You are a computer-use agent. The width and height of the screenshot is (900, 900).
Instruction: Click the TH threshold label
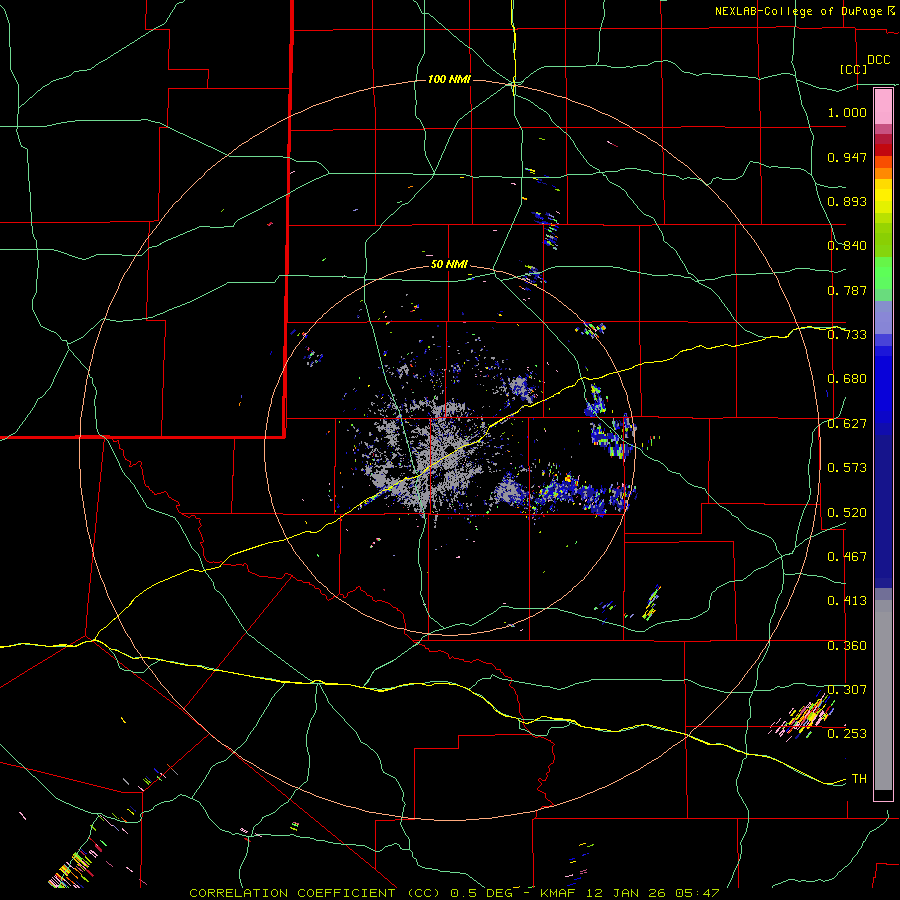(859, 779)
